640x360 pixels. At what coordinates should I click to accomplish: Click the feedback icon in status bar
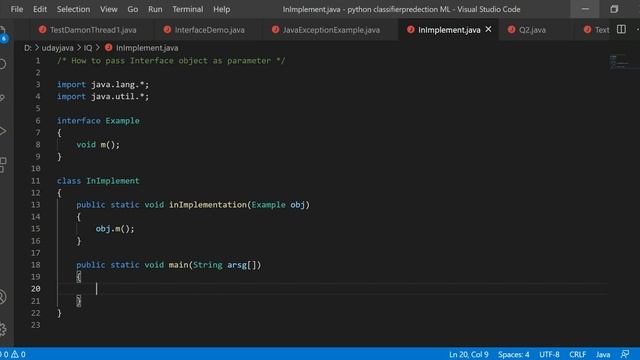click(x=624, y=354)
